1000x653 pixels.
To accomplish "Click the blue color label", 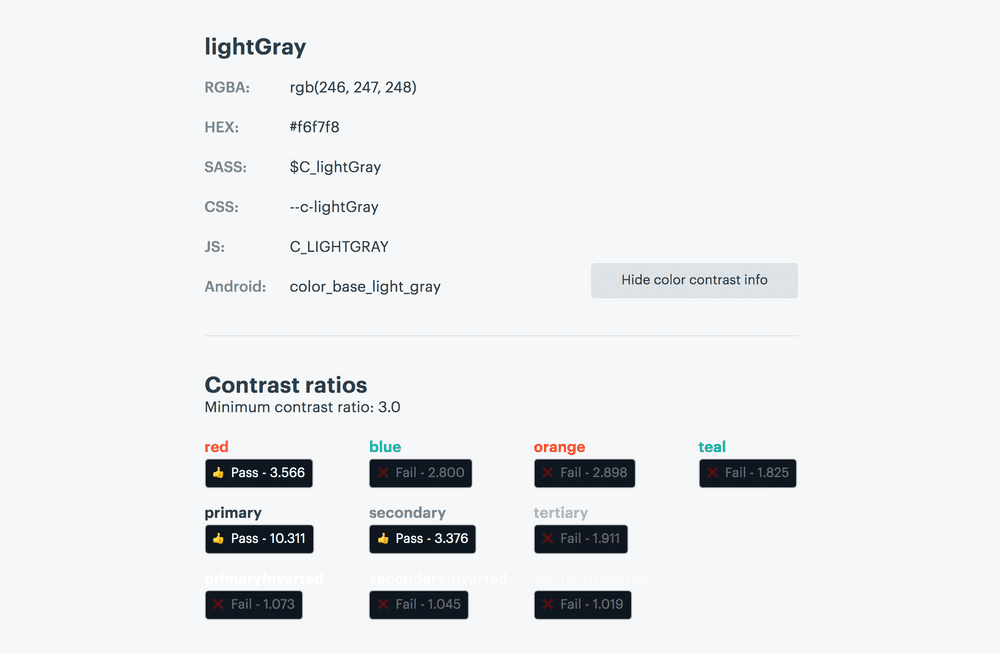I will coord(385,447).
